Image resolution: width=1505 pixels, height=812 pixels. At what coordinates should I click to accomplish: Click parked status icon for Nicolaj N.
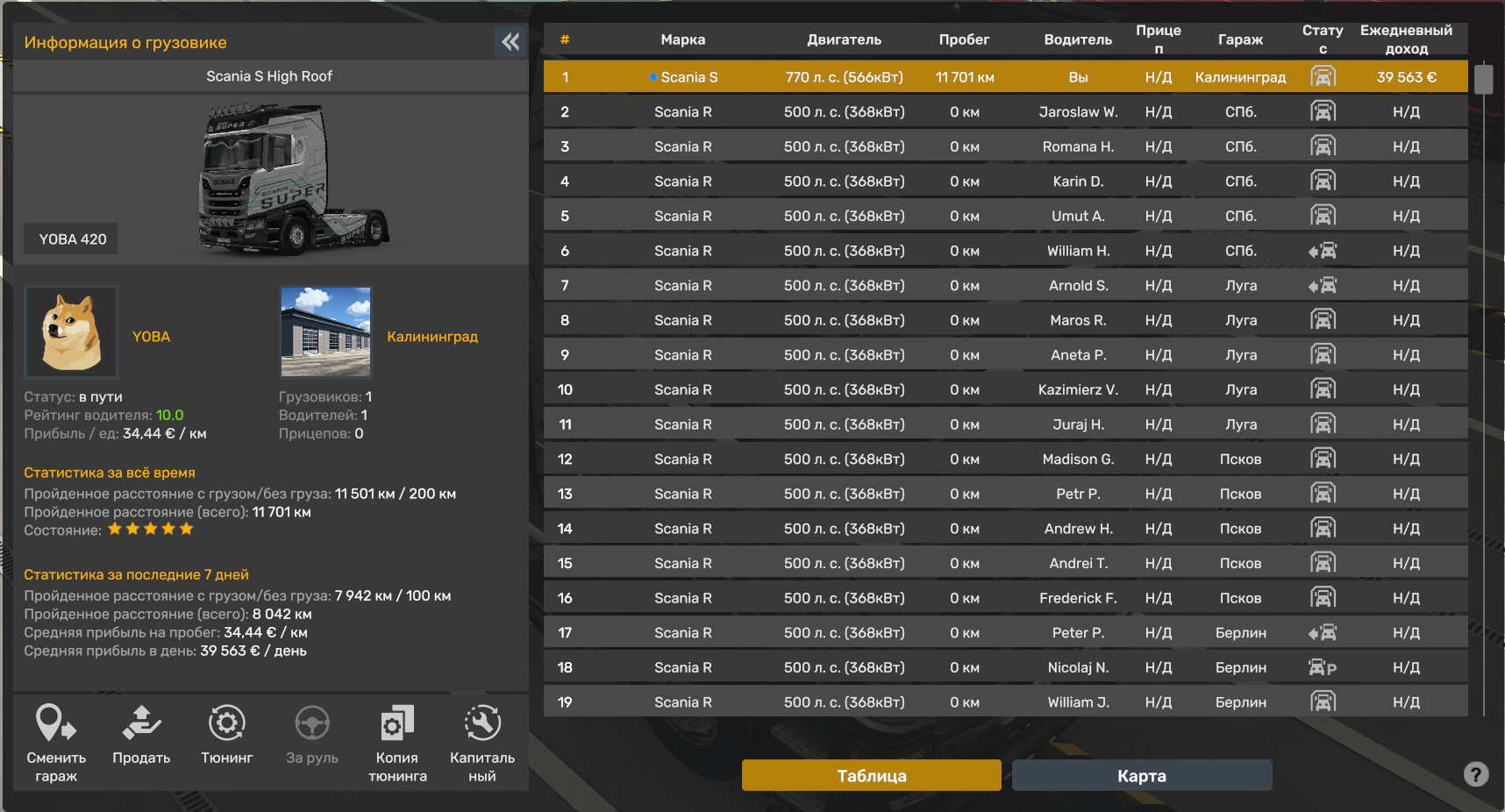(x=1323, y=667)
